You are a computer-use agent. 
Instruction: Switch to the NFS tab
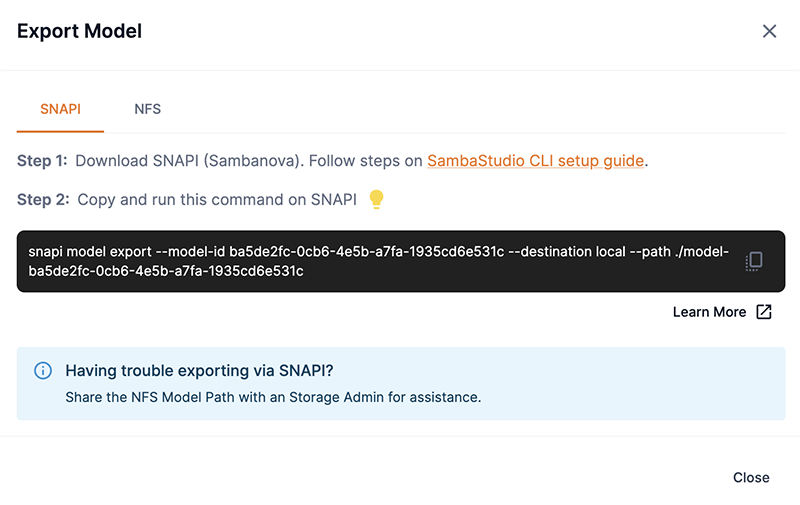click(x=147, y=109)
